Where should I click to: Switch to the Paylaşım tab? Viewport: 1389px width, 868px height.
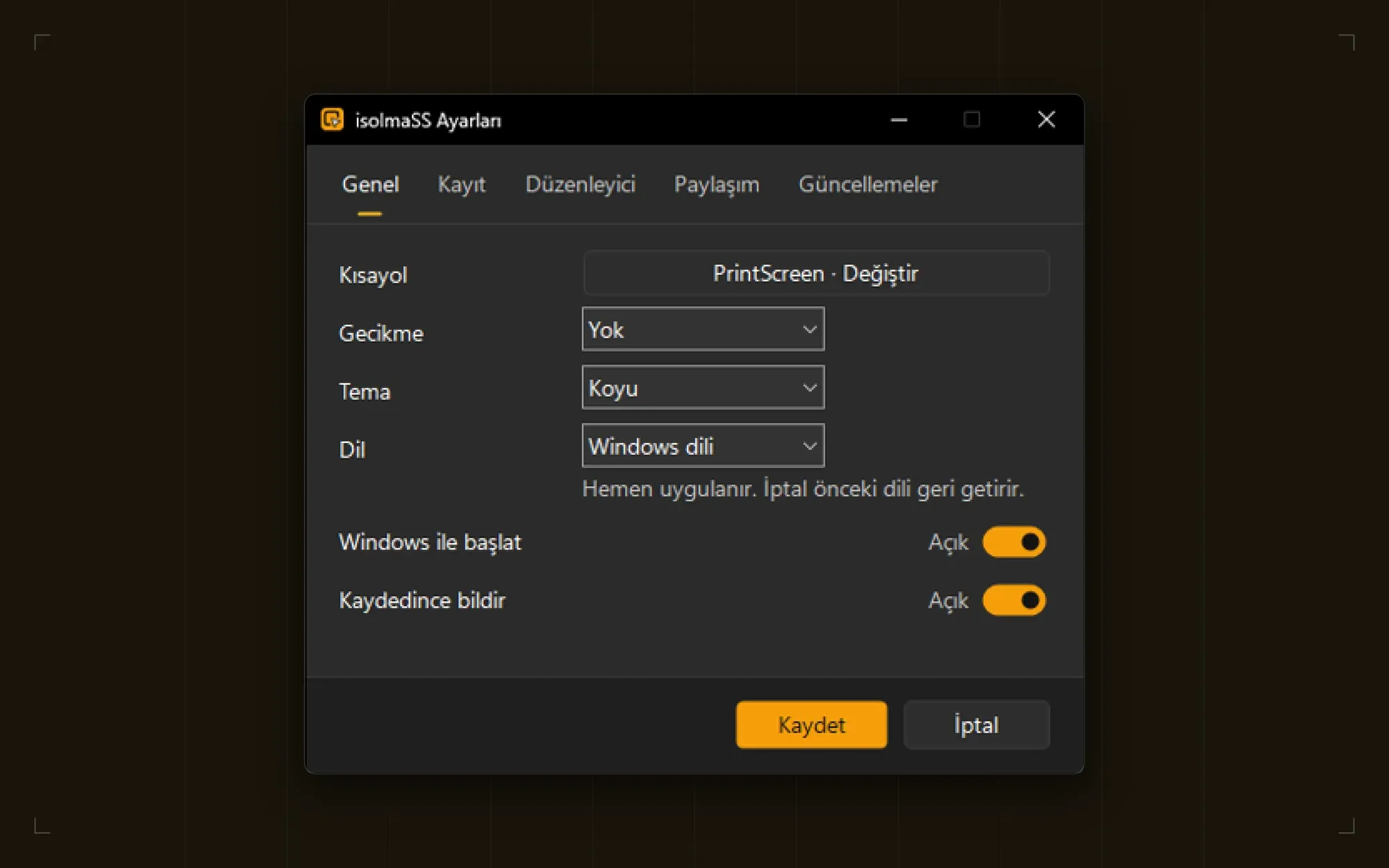(x=717, y=185)
